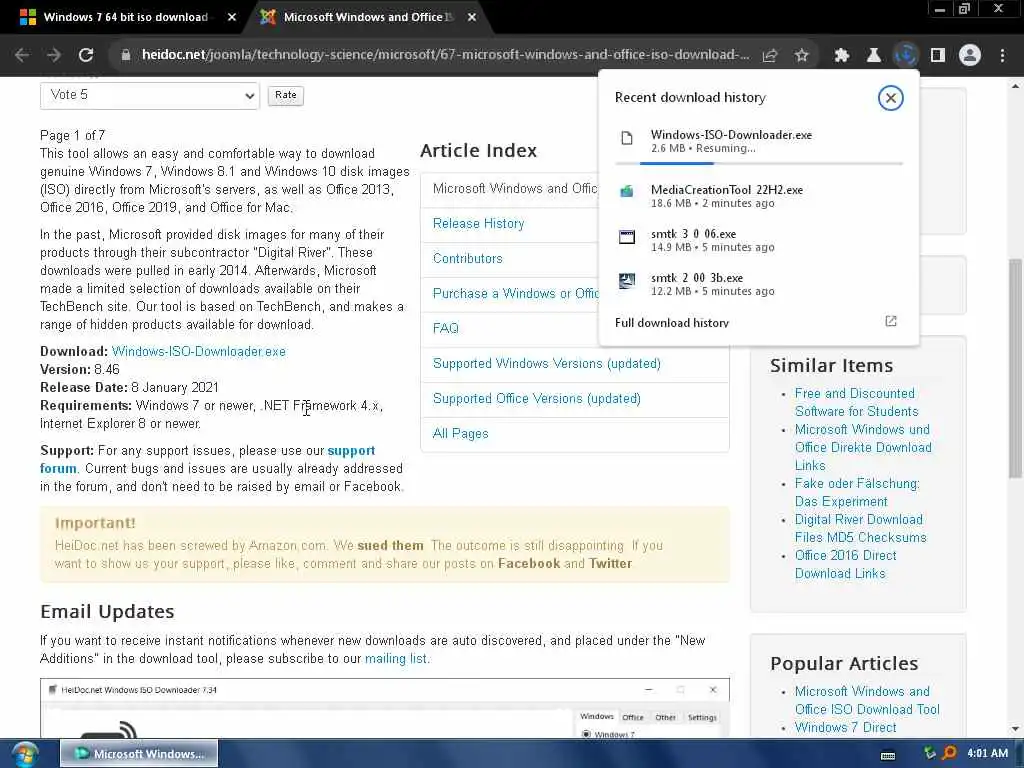Switch to Windows 7 64 bit iso download tab
Viewport: 1024px width, 768px height.
pos(125,18)
